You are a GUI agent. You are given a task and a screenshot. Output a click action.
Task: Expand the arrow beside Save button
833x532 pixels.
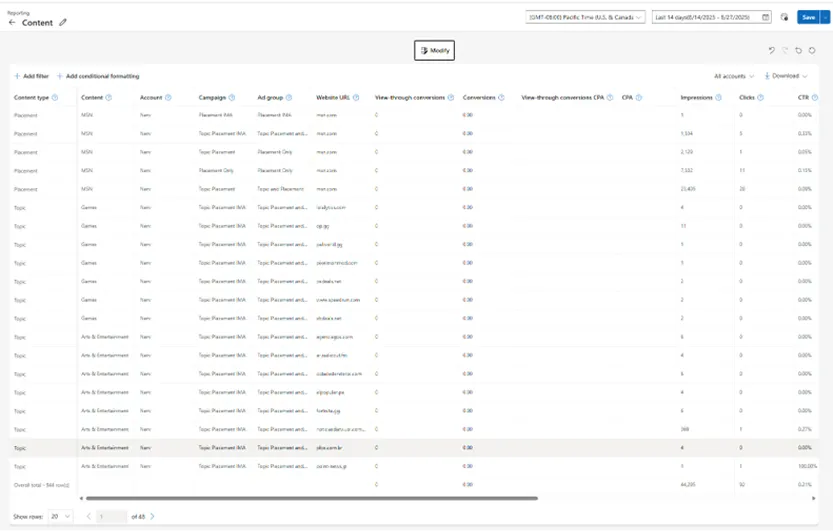[824, 17]
